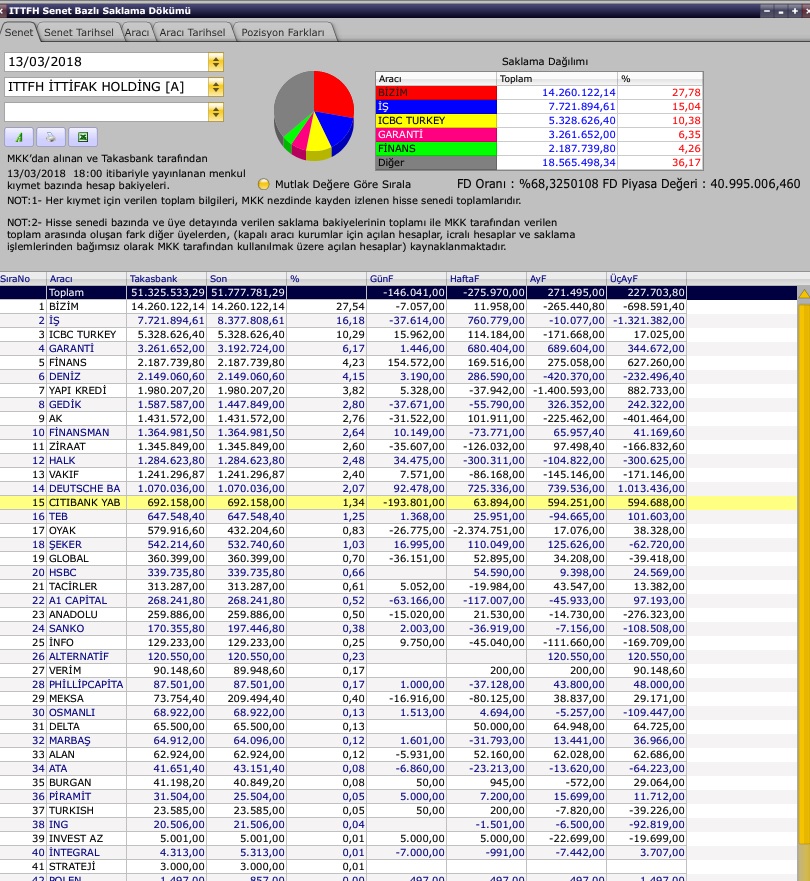Screen dimensions: 810x881
Task: Click the printer icon button
Action: click(x=51, y=137)
